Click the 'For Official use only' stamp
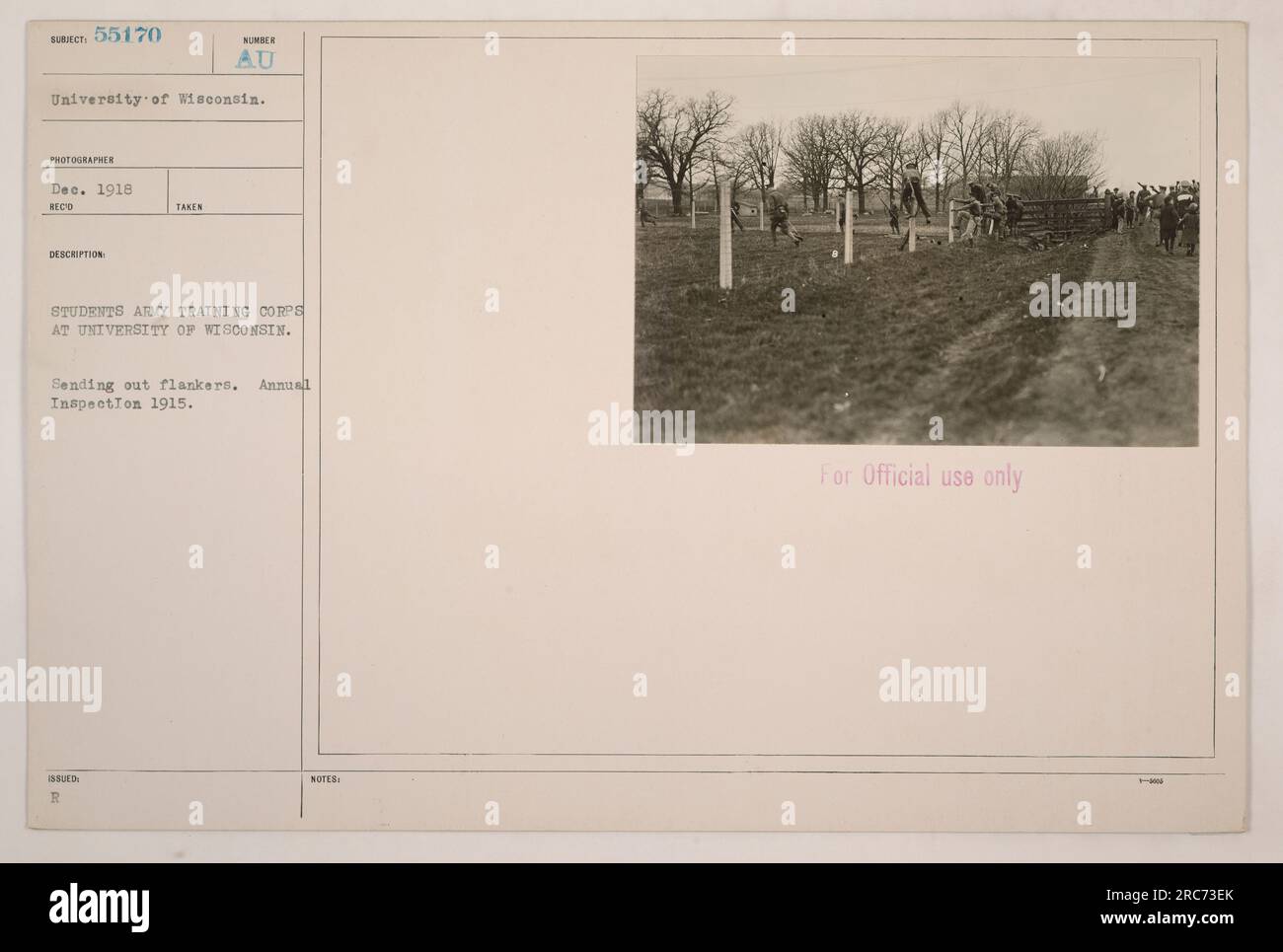 [922, 477]
